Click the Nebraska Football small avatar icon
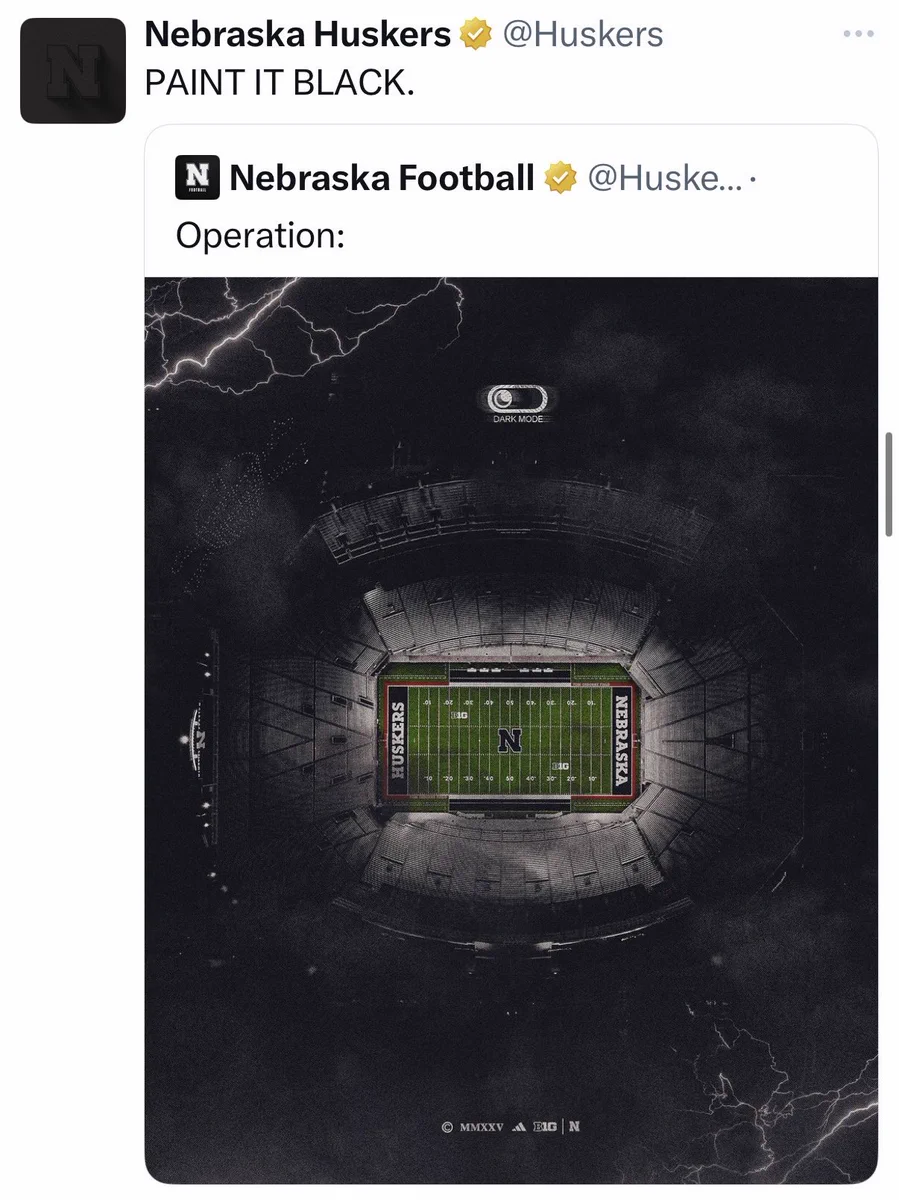Screen dimensions: 899x1200 (197, 177)
